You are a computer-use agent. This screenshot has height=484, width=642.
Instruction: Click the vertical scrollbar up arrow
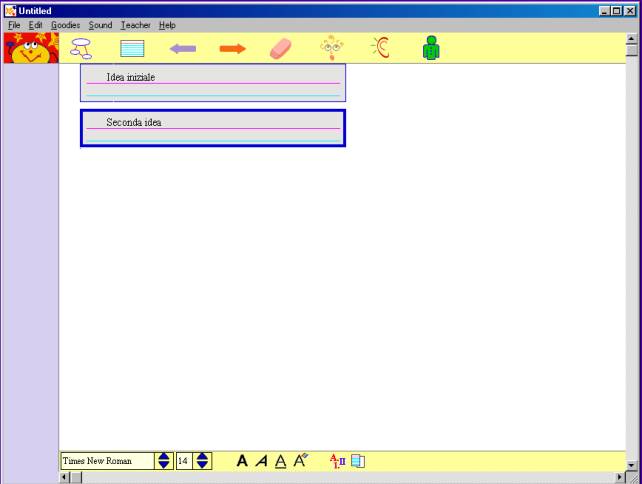[631, 38]
